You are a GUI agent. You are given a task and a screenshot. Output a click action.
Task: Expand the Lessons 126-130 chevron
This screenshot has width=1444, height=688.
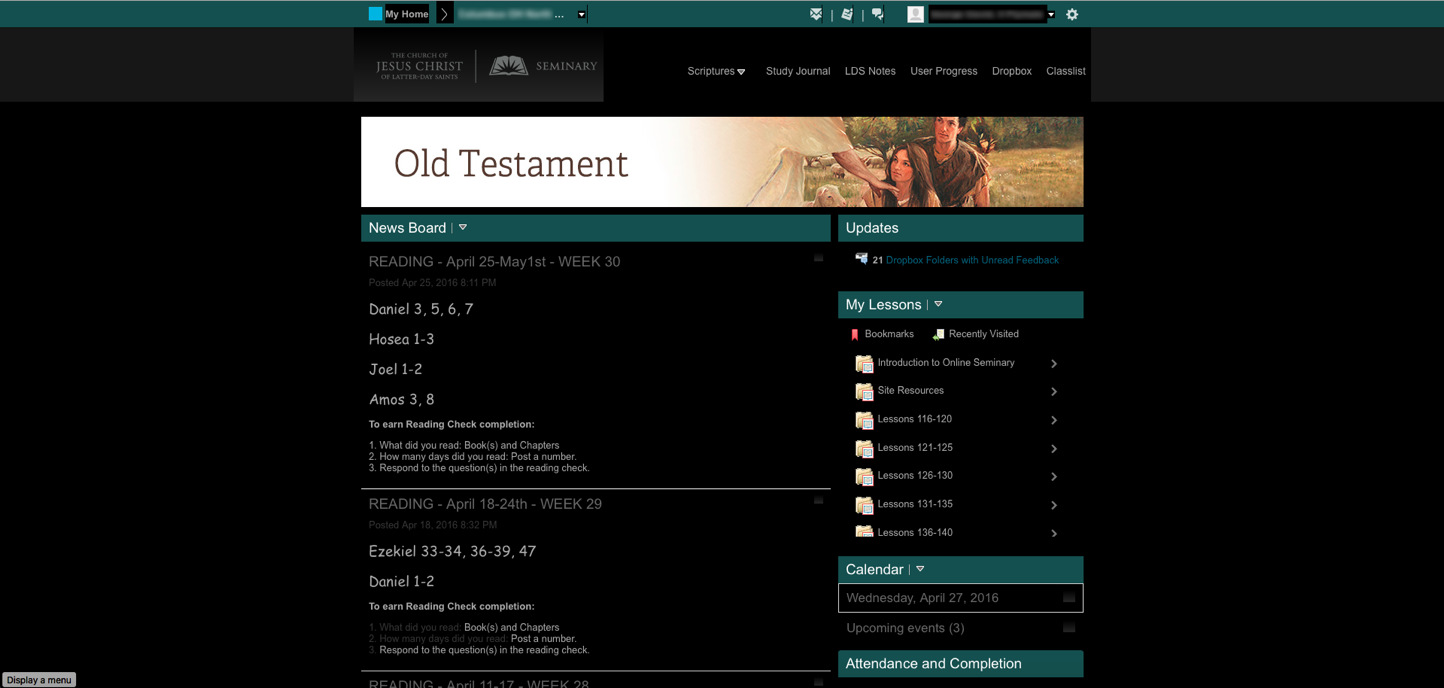[1054, 477]
